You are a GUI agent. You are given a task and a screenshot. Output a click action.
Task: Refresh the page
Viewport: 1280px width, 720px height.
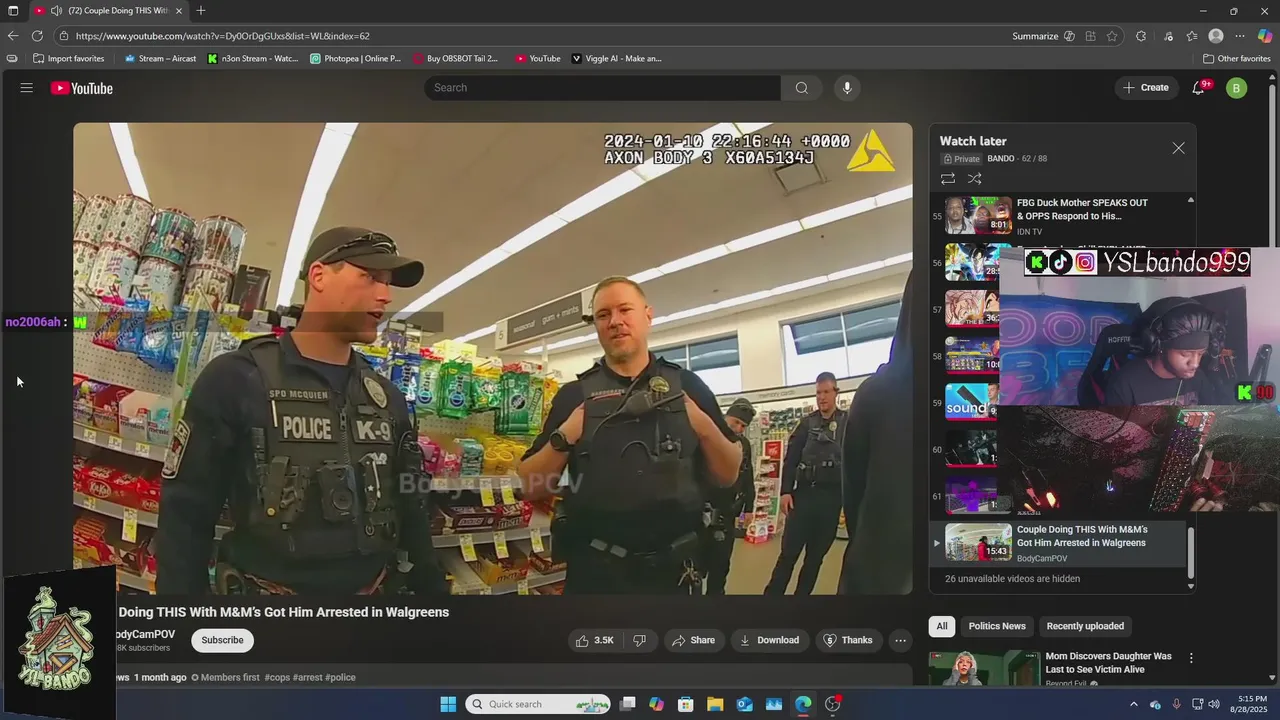click(x=37, y=36)
